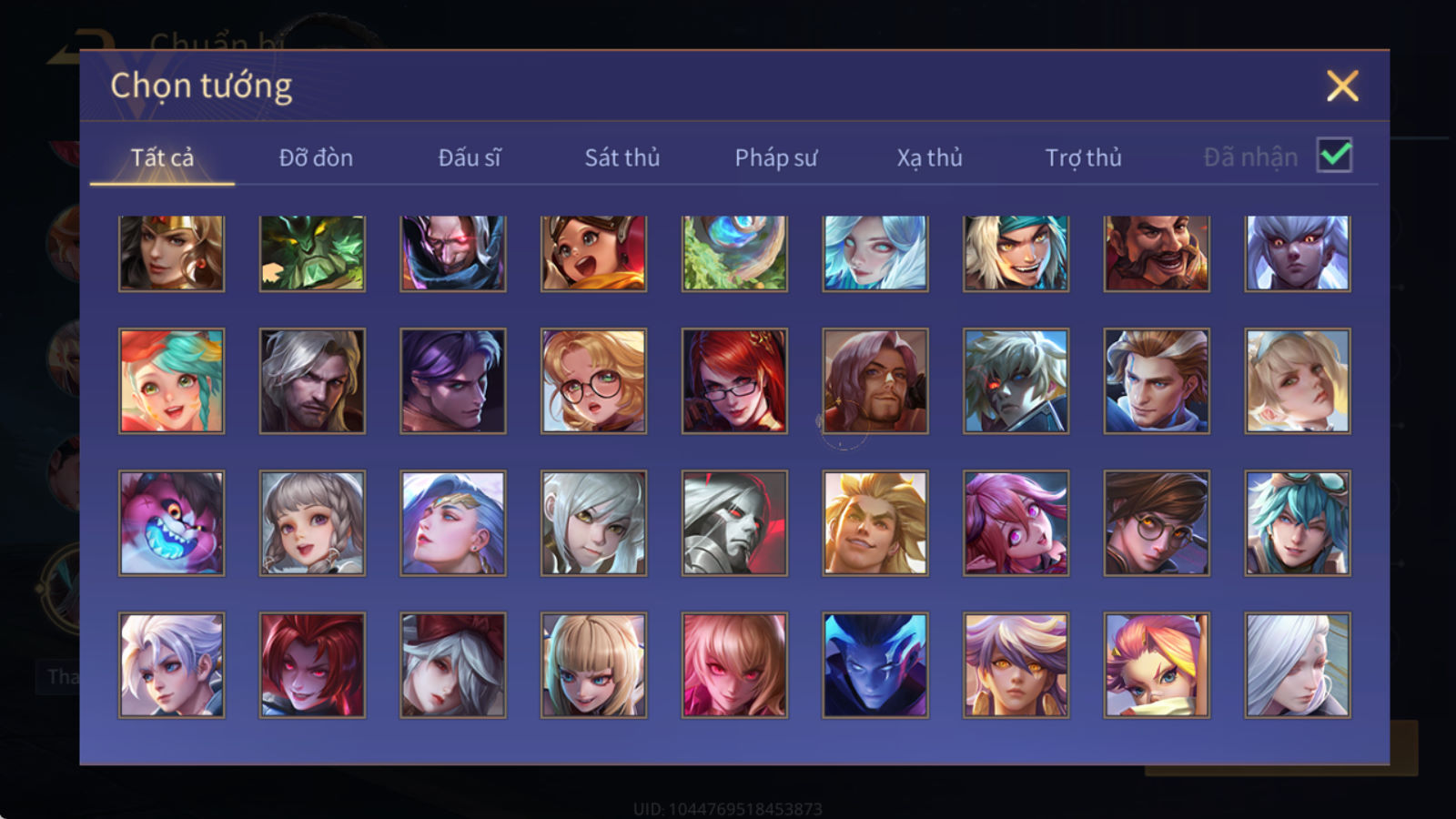Viewport: 1456px width, 819px height.
Task: Show the Xạ thủ hero list
Action: click(929, 157)
